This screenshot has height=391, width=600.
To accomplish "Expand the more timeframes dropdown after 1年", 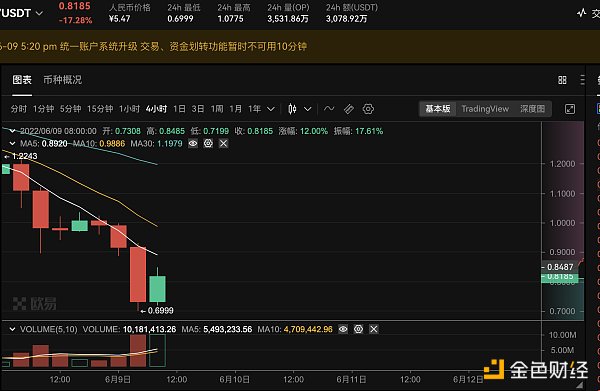I will click(271, 109).
